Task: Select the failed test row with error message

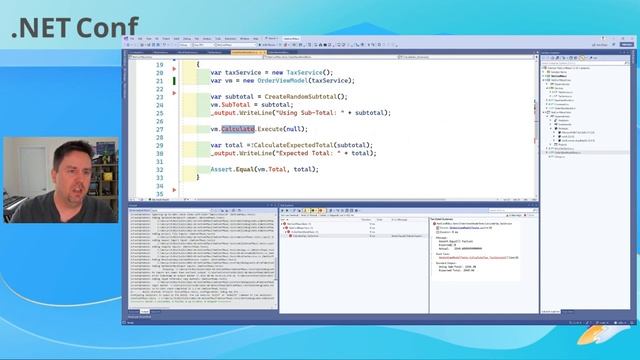Action: coord(353,236)
